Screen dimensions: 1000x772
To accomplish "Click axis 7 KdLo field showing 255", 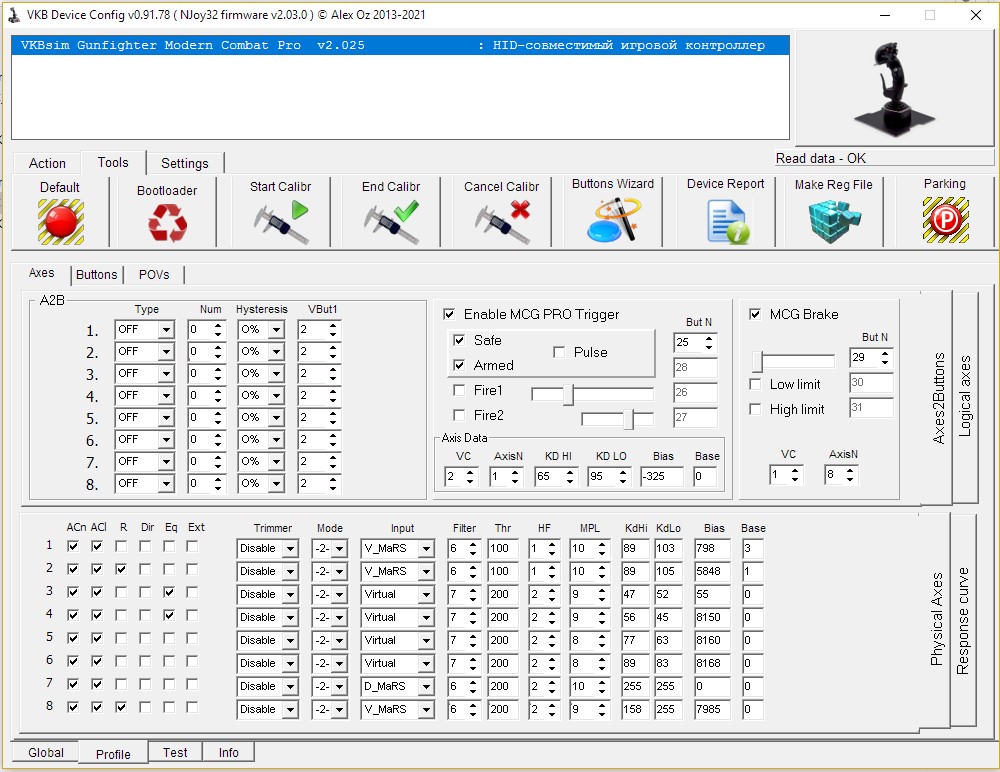I will point(668,687).
